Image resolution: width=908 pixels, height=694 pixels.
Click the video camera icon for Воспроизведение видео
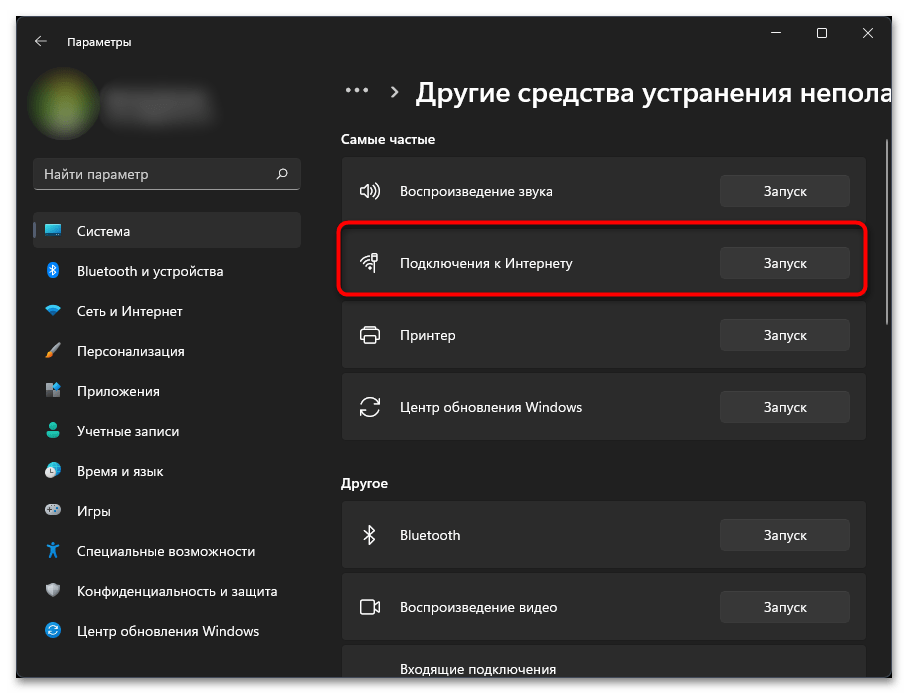(x=370, y=607)
